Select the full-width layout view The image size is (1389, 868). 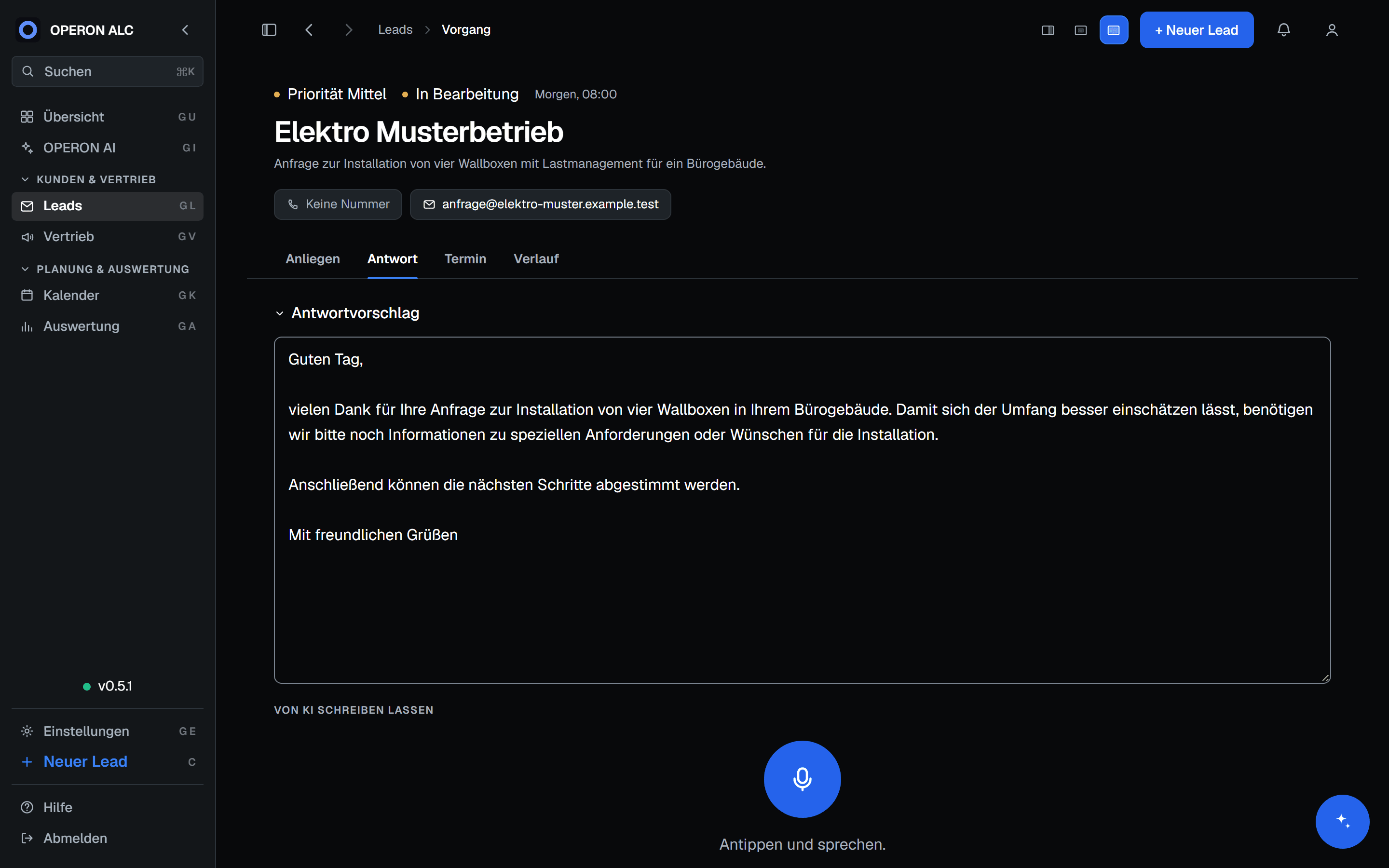coord(1114,30)
